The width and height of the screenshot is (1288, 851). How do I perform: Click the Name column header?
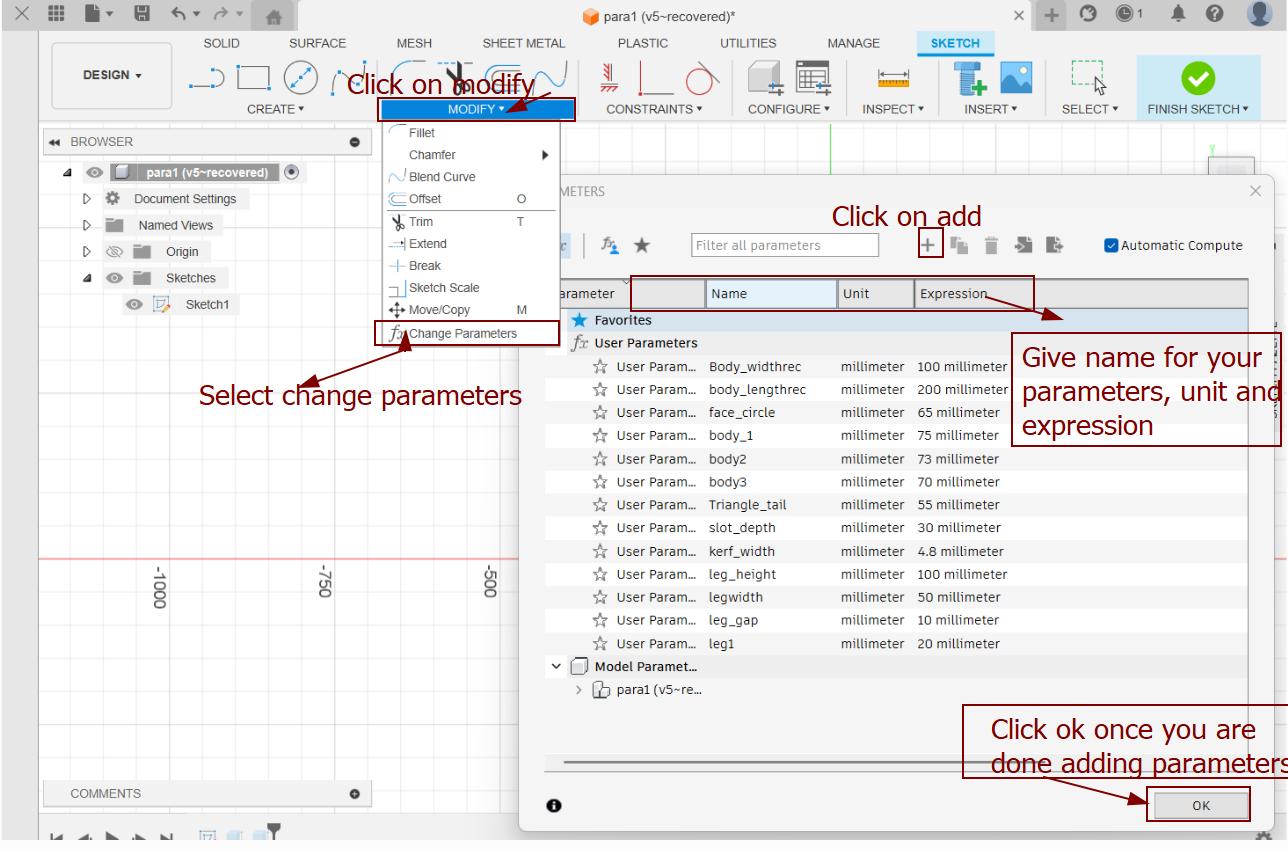[771, 294]
